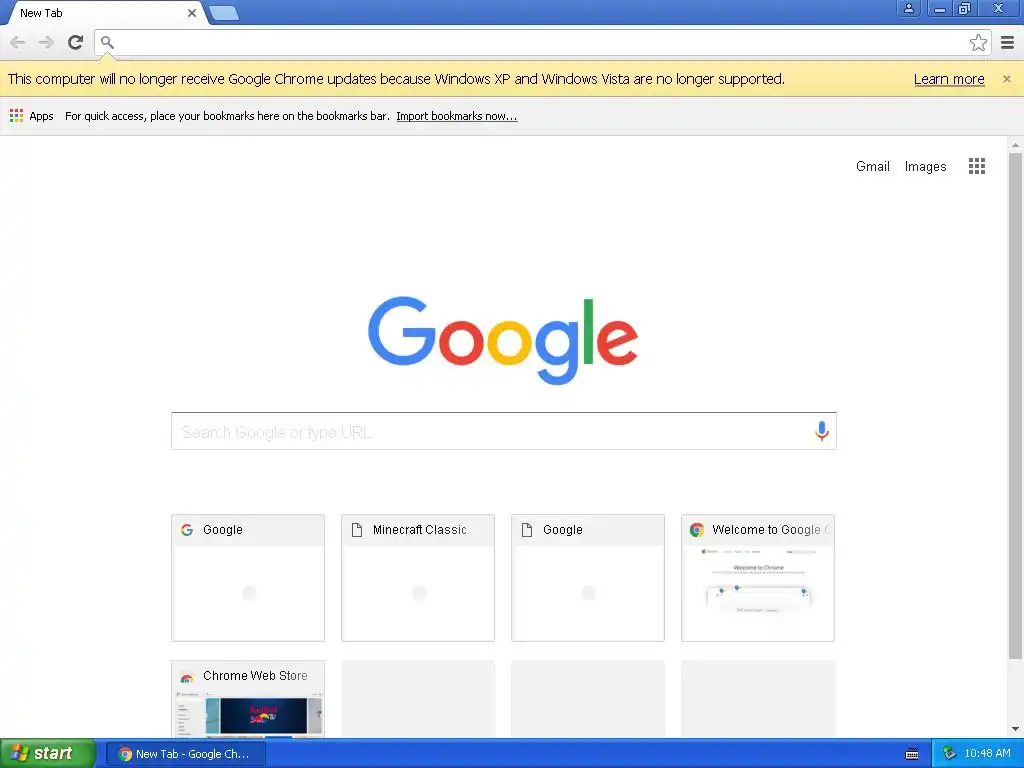Start voice search with the microphone icon
This screenshot has height=768, width=1024.
pyautogui.click(x=822, y=431)
